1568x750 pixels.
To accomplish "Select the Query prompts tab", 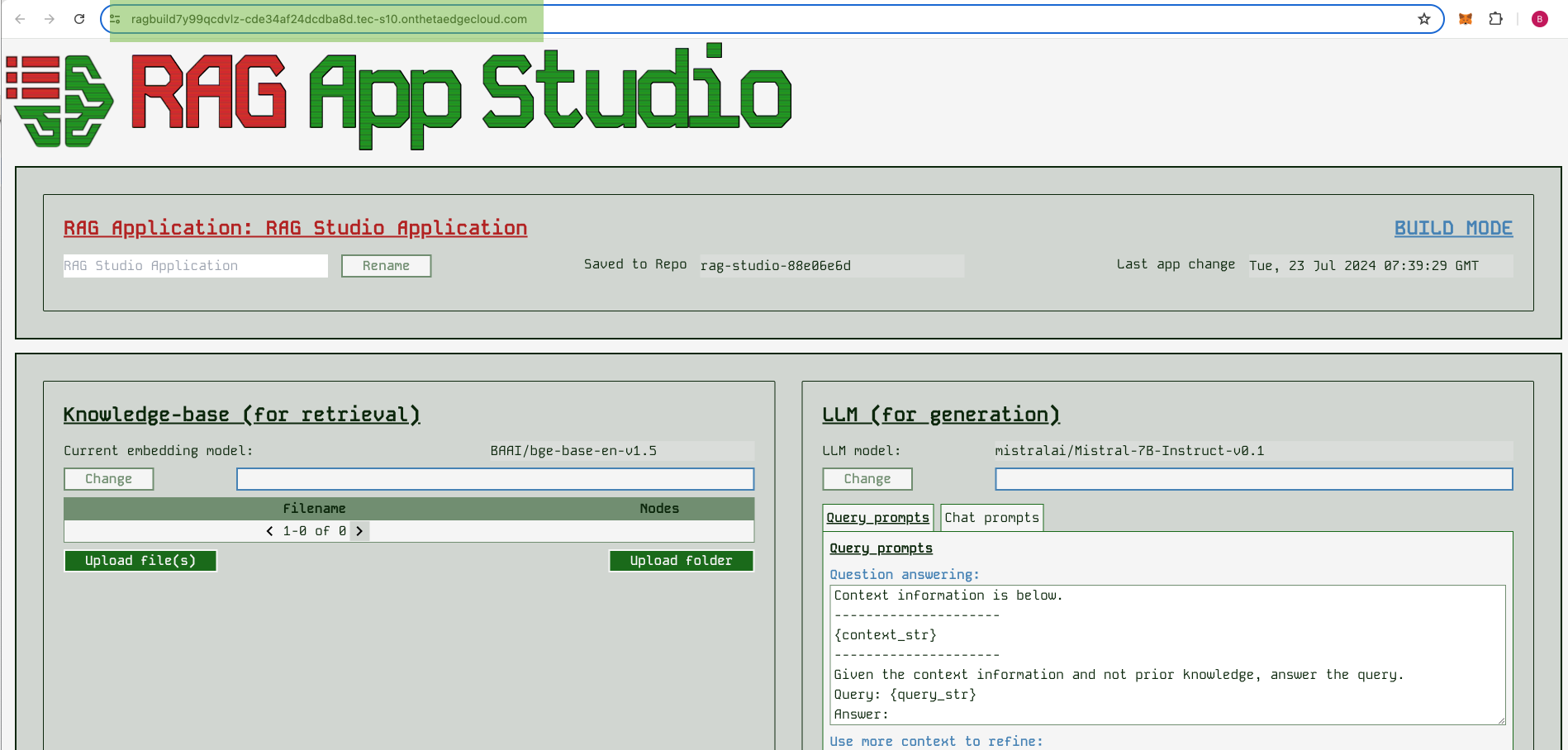I will pyautogui.click(x=877, y=517).
